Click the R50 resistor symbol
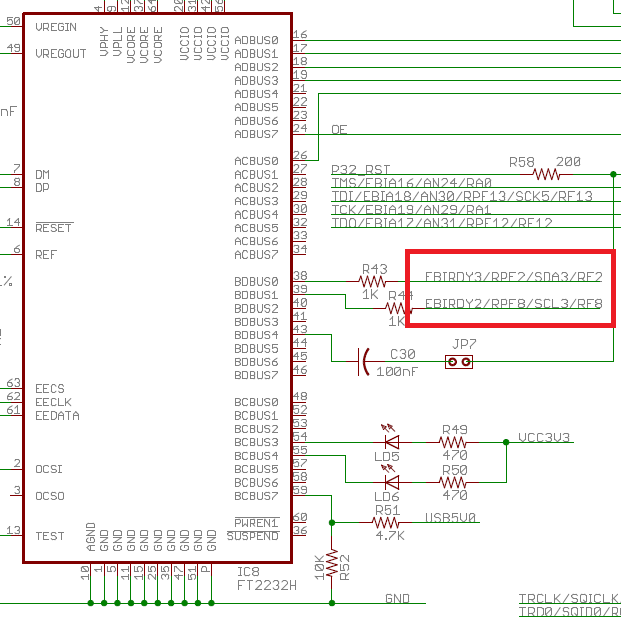This screenshot has height=620, width=621. click(452, 482)
